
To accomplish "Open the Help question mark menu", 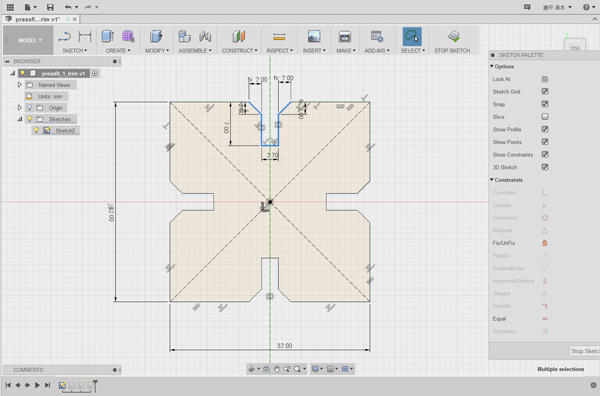I will [x=586, y=7].
